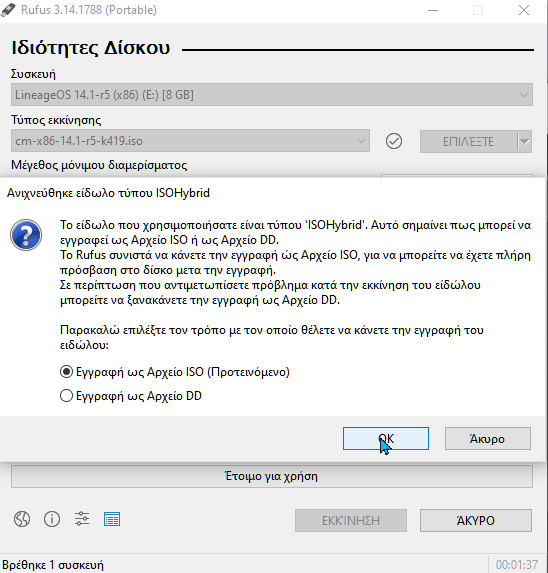Viewport: 548px width, 573px height.
Task: Open the About info icon
Action: pos(52,519)
